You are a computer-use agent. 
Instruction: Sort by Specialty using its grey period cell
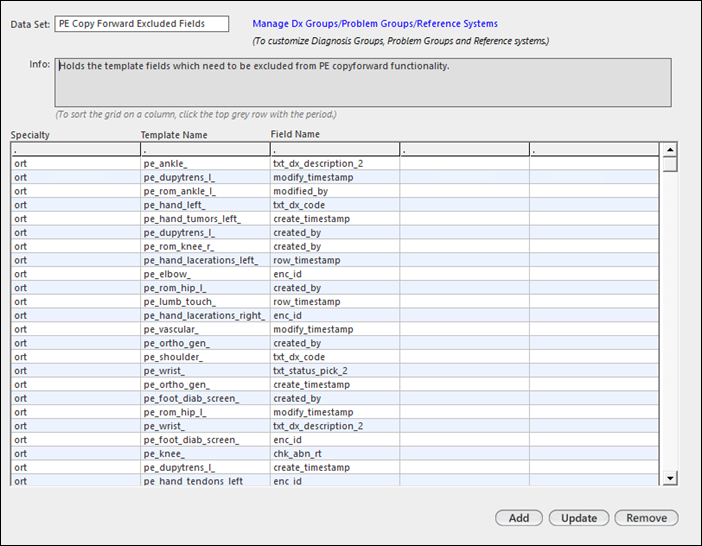point(75,149)
